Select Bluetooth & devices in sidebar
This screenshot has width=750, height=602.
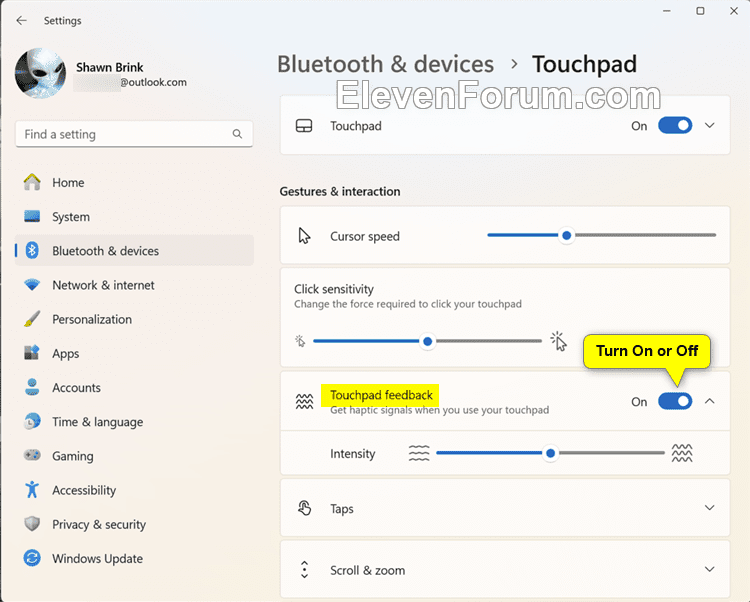[x=134, y=251]
